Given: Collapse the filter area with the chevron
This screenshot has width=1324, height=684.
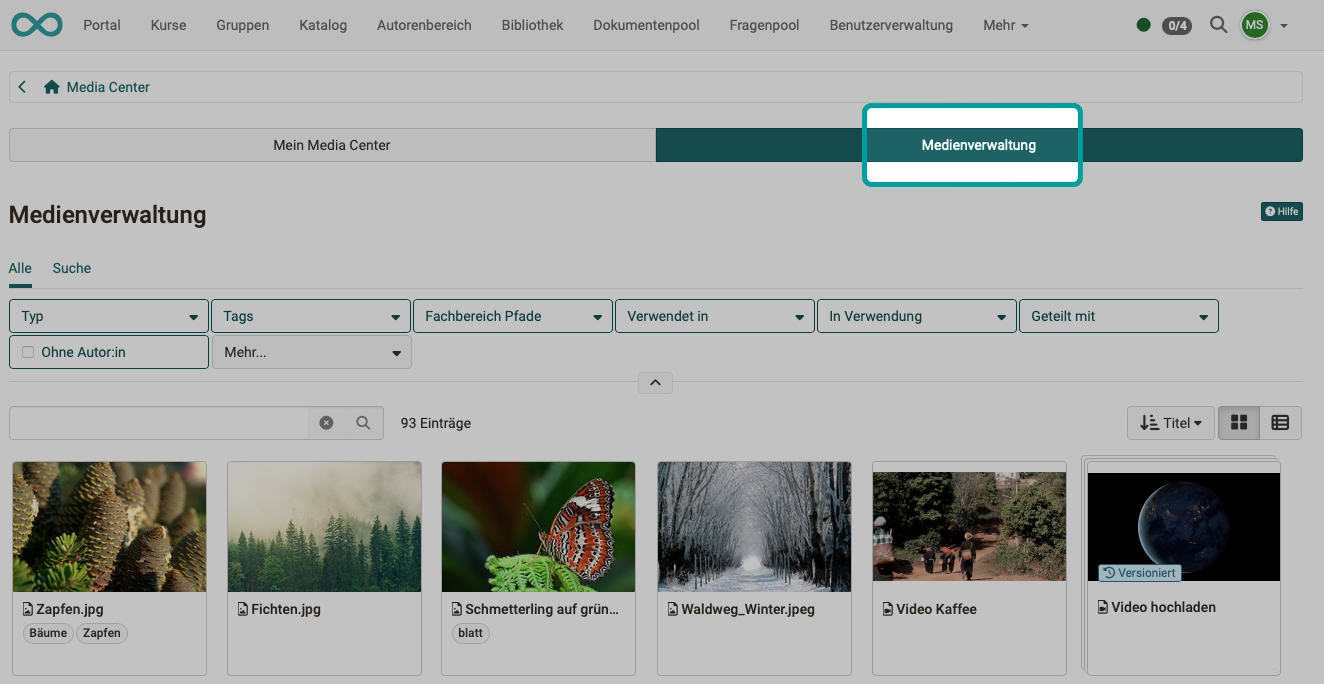Looking at the screenshot, I should [x=655, y=382].
